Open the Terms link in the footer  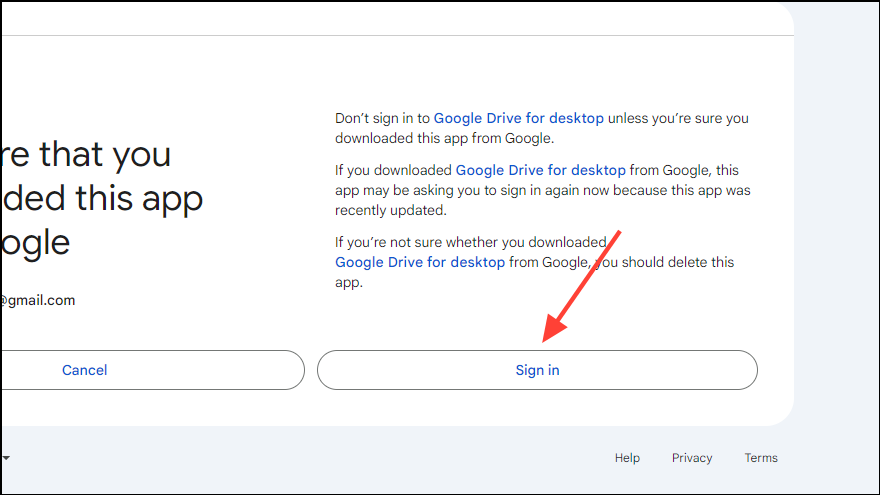tap(761, 458)
